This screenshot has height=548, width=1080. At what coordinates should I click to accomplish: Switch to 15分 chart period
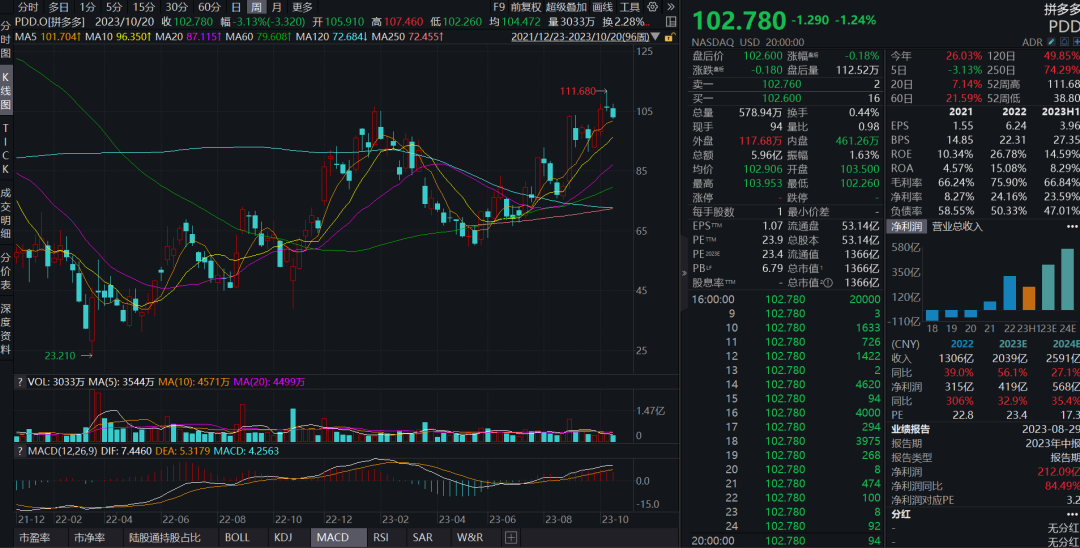144,7
